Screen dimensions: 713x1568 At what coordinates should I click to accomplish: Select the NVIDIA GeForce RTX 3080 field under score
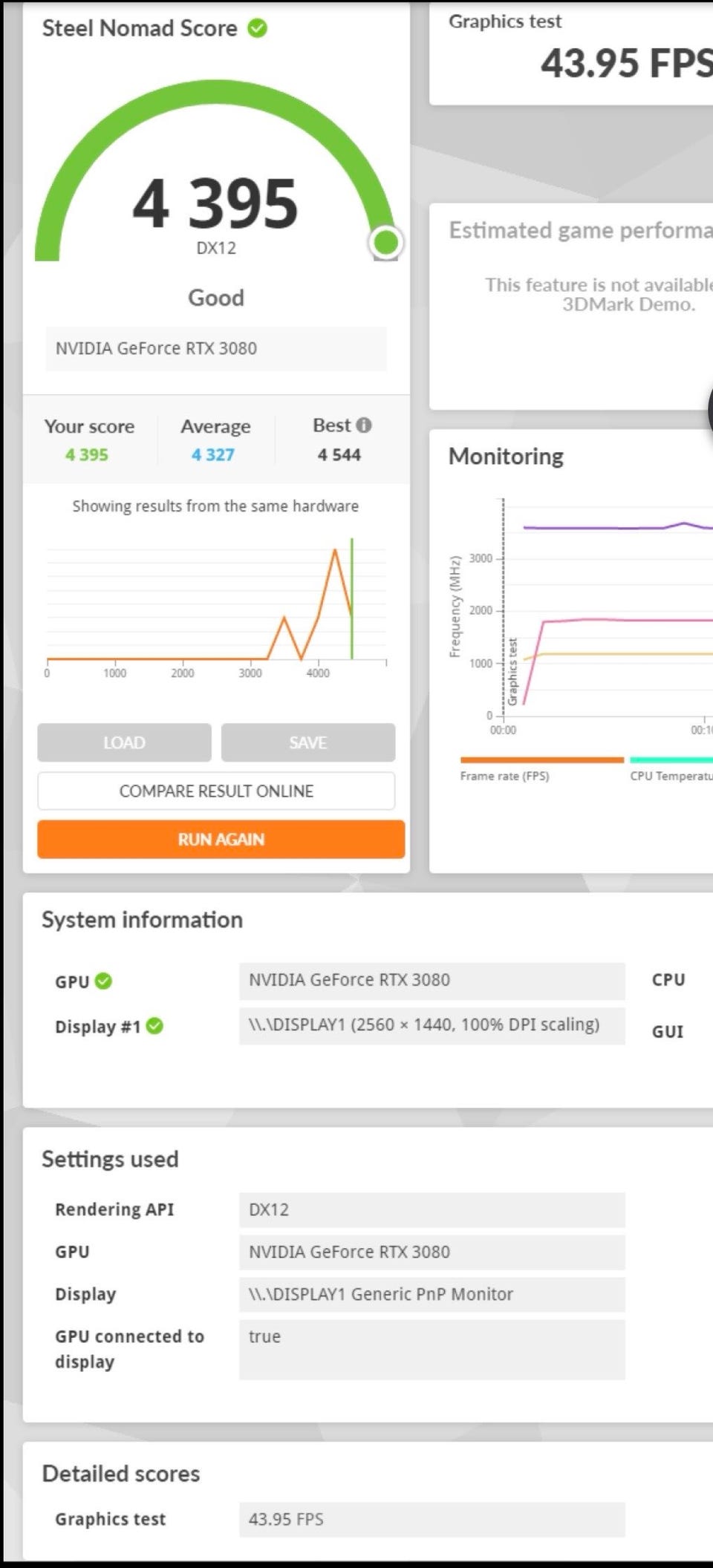tap(216, 348)
